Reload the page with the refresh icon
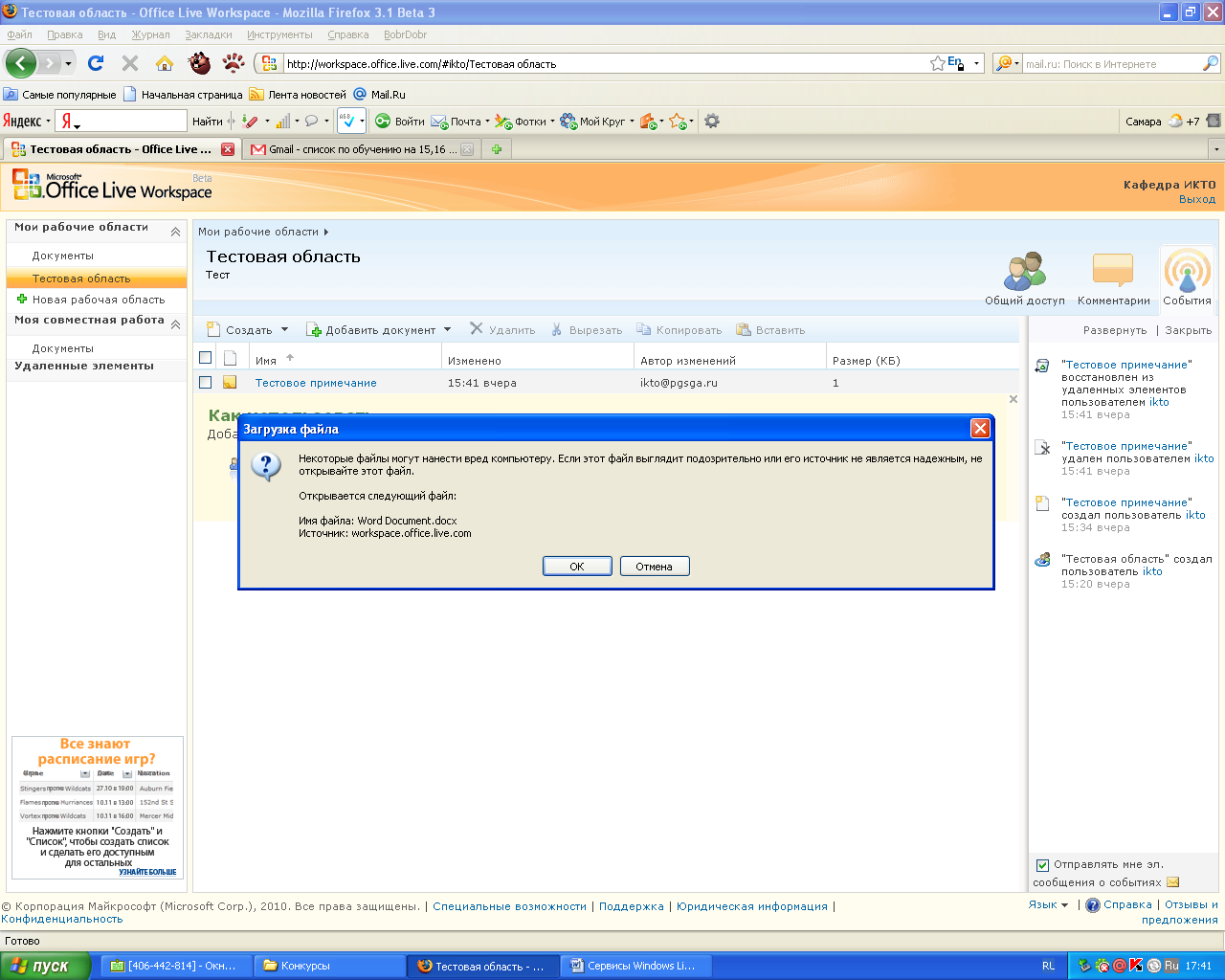Screen dimensions: 1225x980 point(96,63)
